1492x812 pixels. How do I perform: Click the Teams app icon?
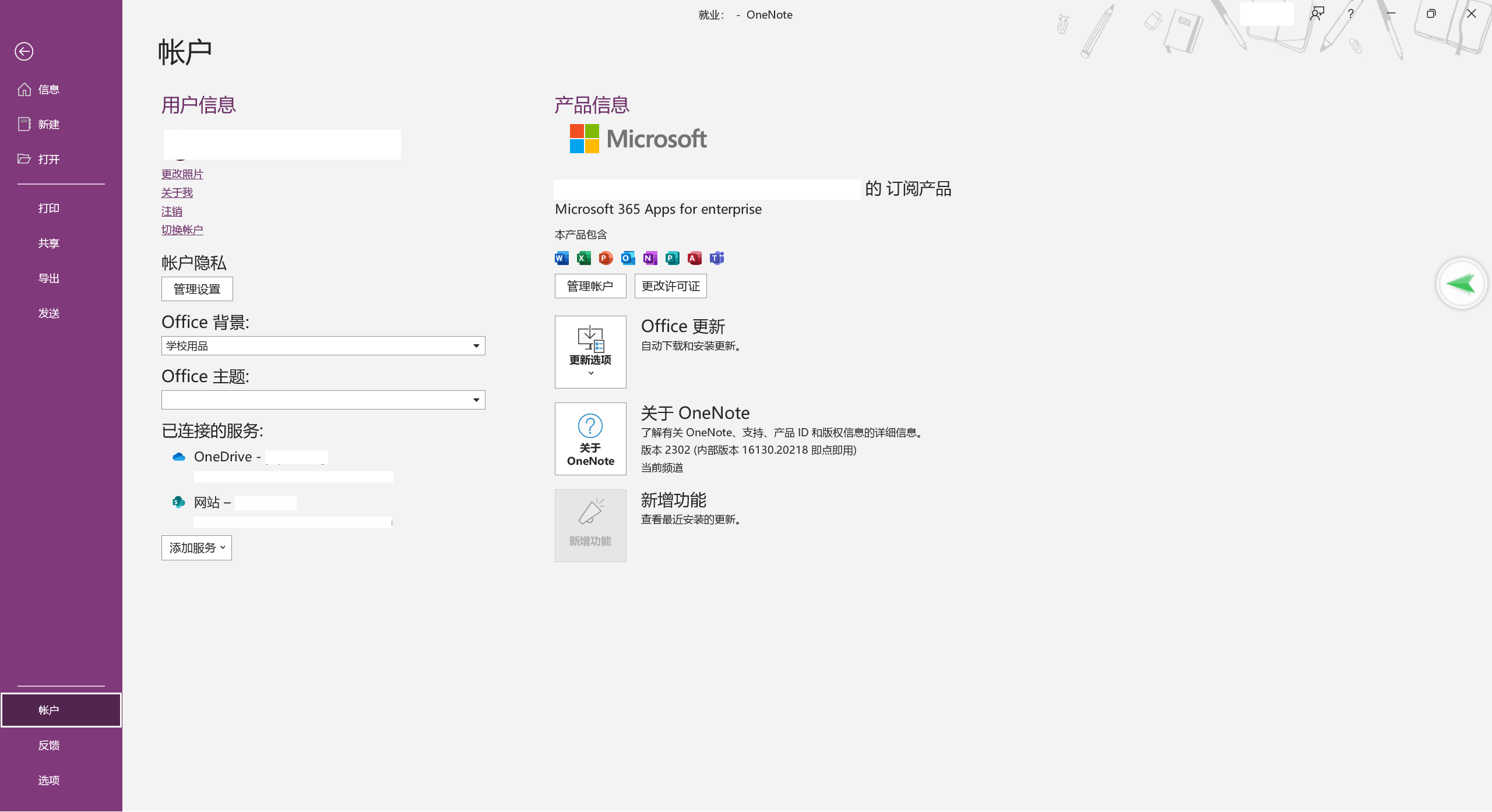717,258
